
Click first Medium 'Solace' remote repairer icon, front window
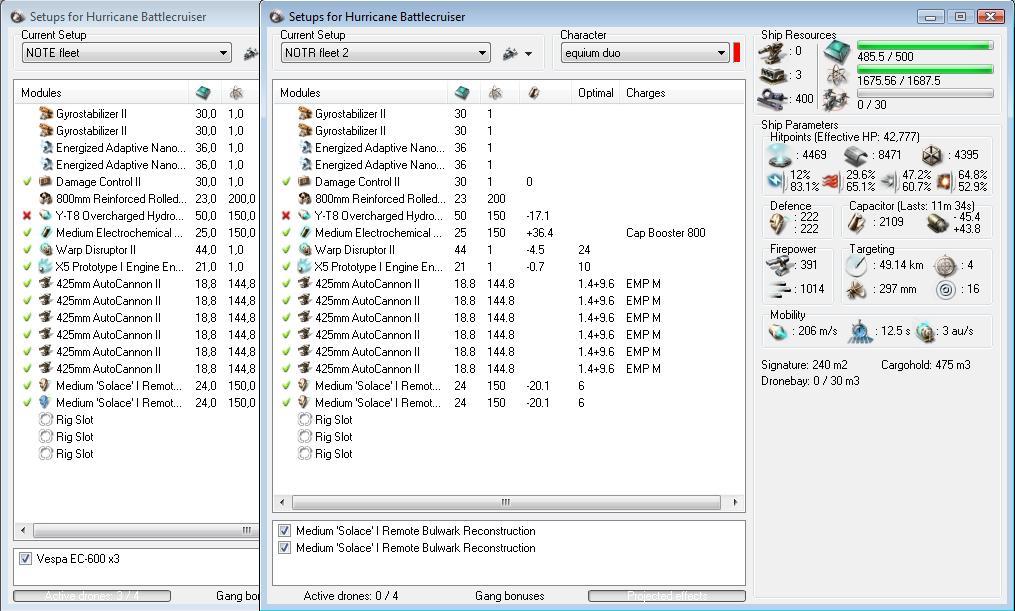pos(304,385)
